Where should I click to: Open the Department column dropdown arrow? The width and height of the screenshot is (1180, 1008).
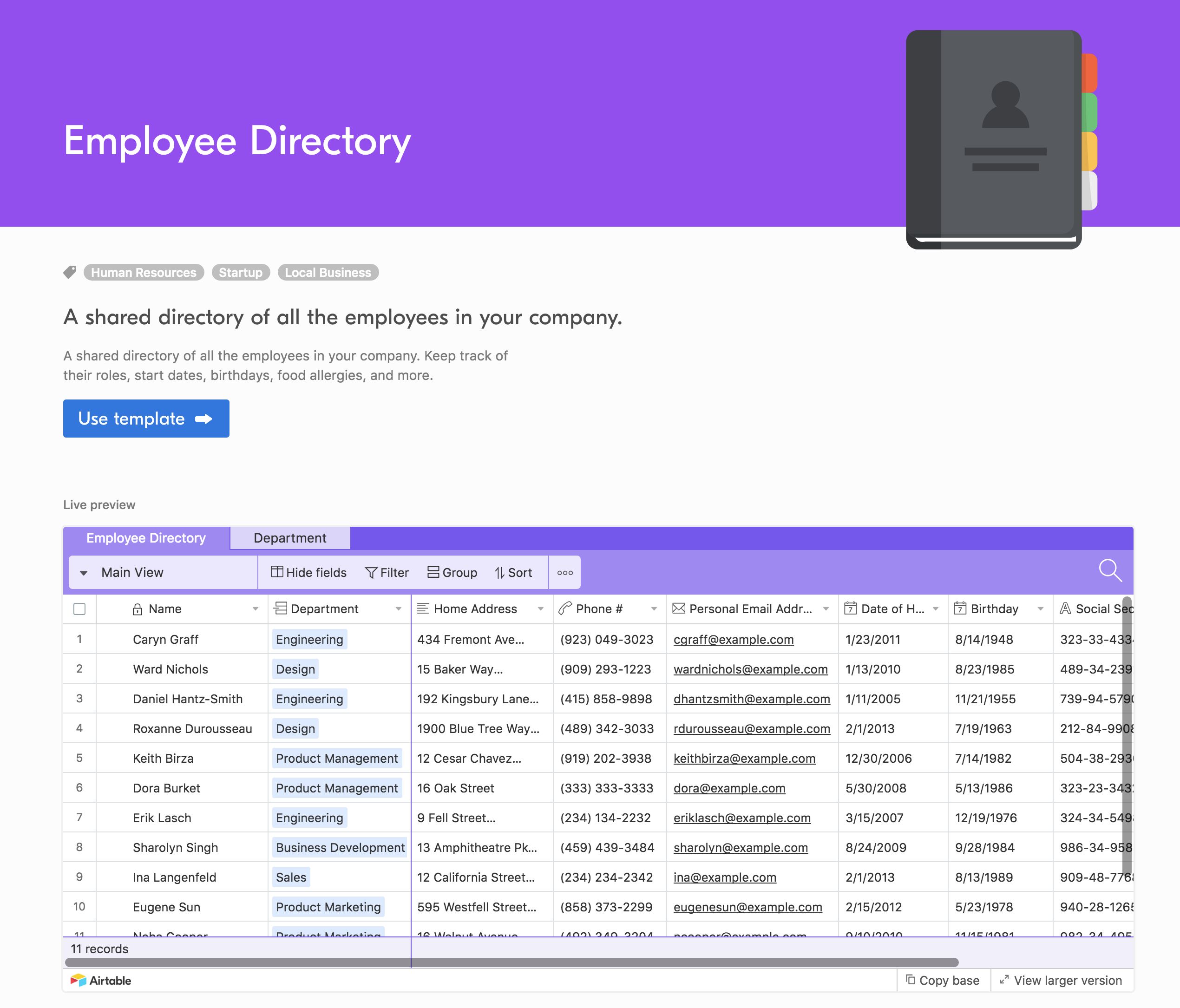[398, 609]
